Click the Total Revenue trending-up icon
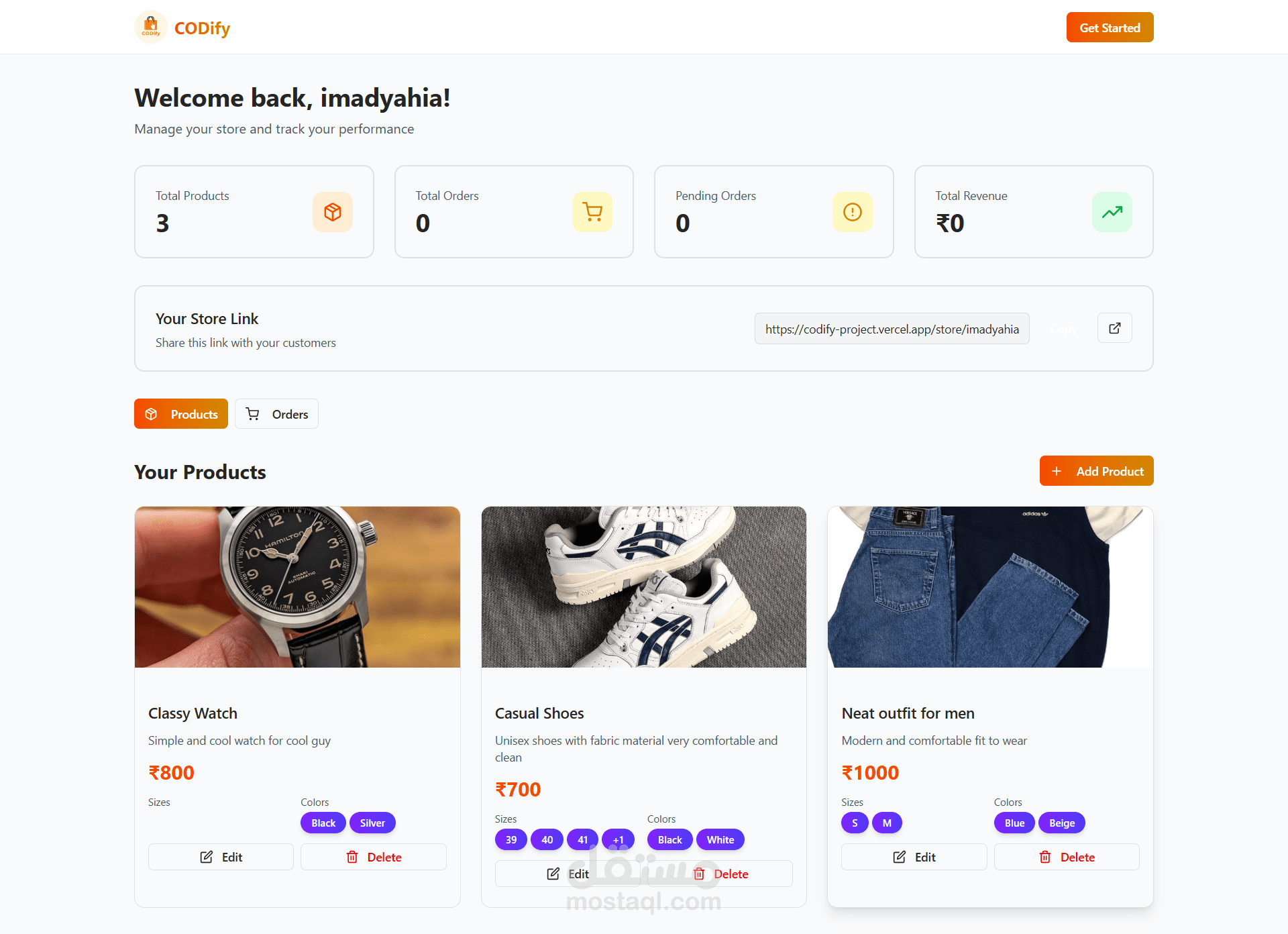Image resolution: width=1288 pixels, height=934 pixels. [1112, 212]
